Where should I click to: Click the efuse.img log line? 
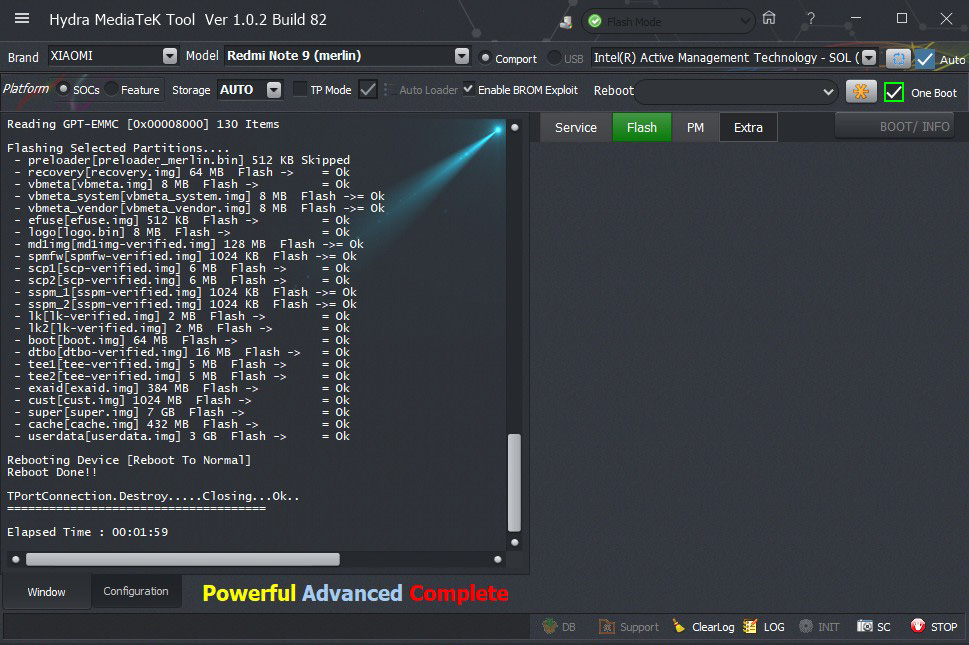click(182, 221)
